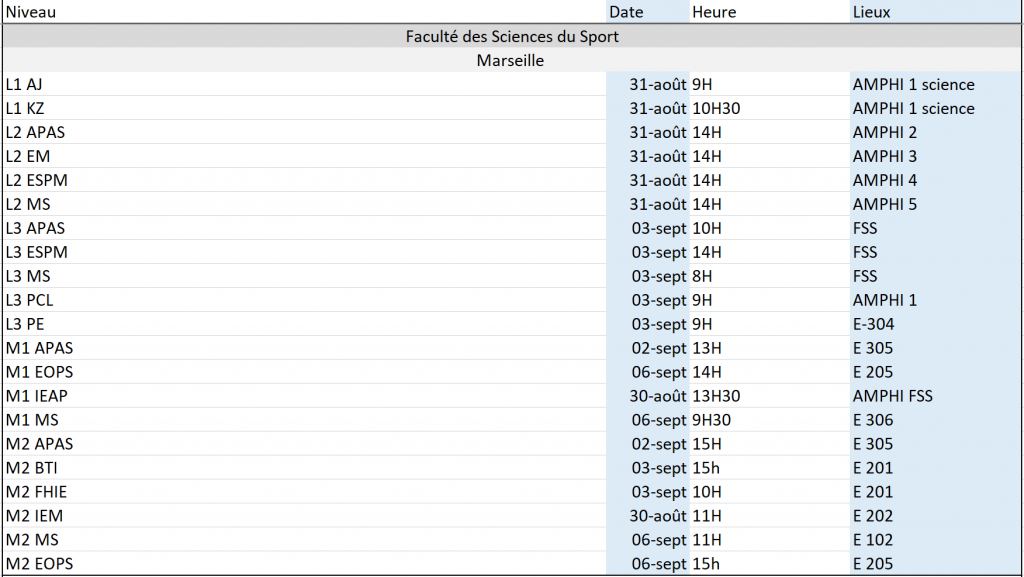This screenshot has width=1024, height=577.
Task: Select the L3 APAS 10H cell
Action: 769,228
